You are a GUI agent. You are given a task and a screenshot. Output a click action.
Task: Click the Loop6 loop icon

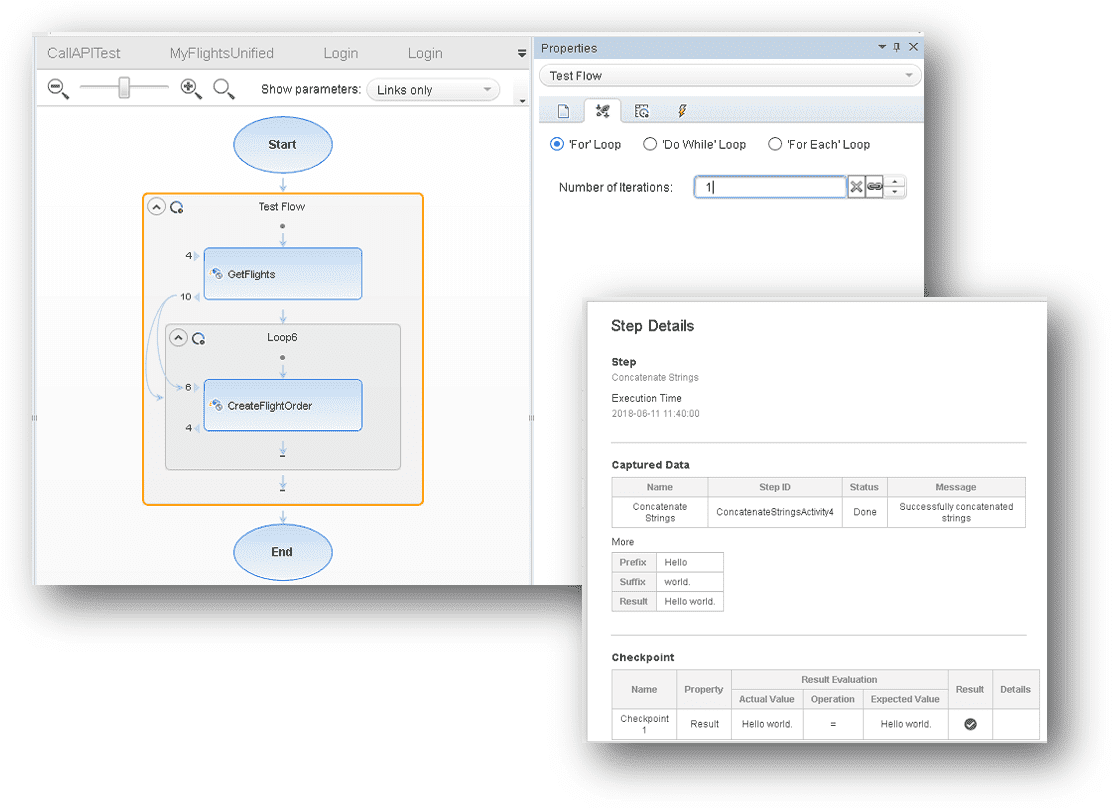click(199, 338)
